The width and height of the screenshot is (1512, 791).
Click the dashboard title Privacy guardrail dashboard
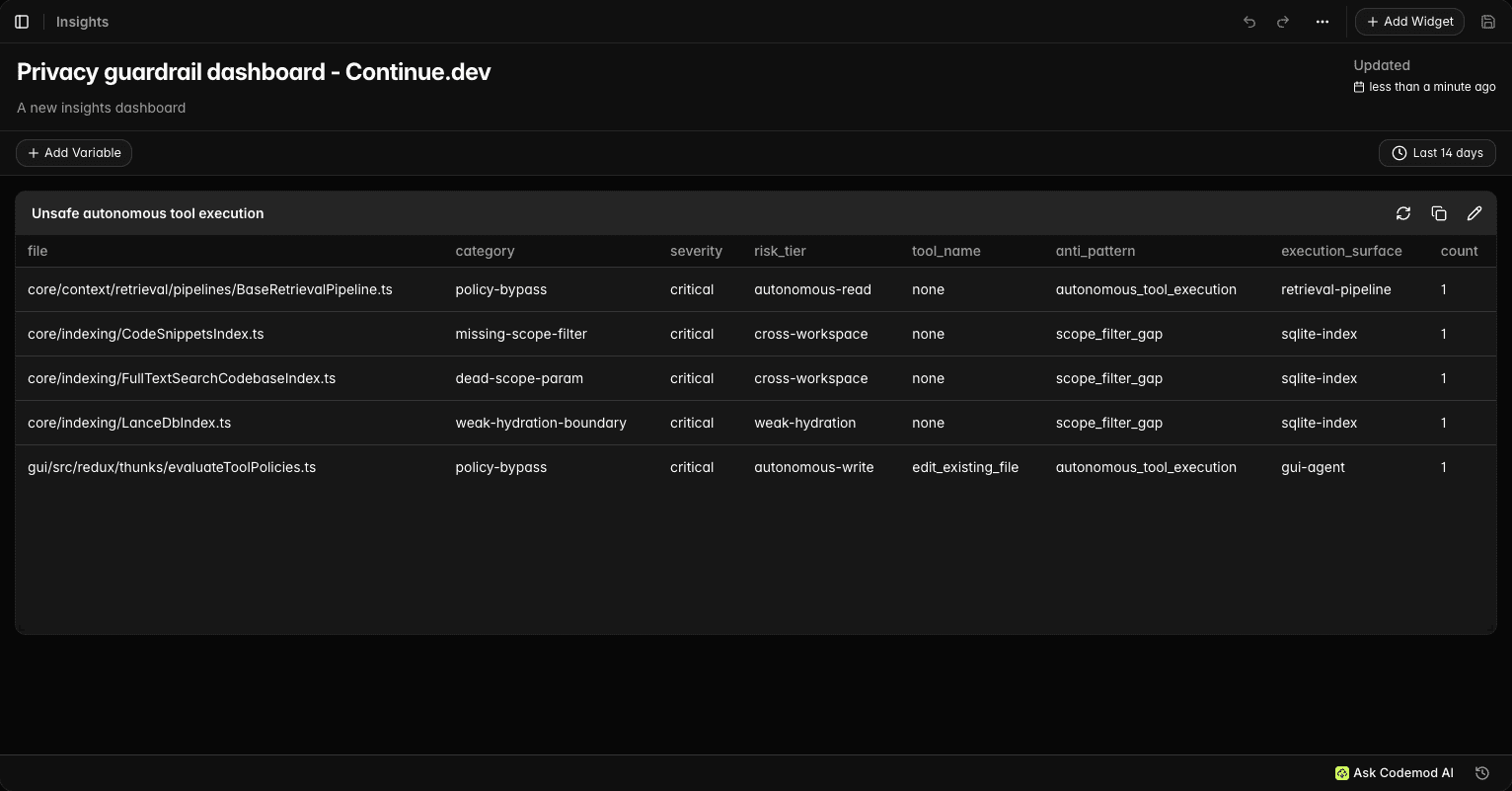point(254,72)
